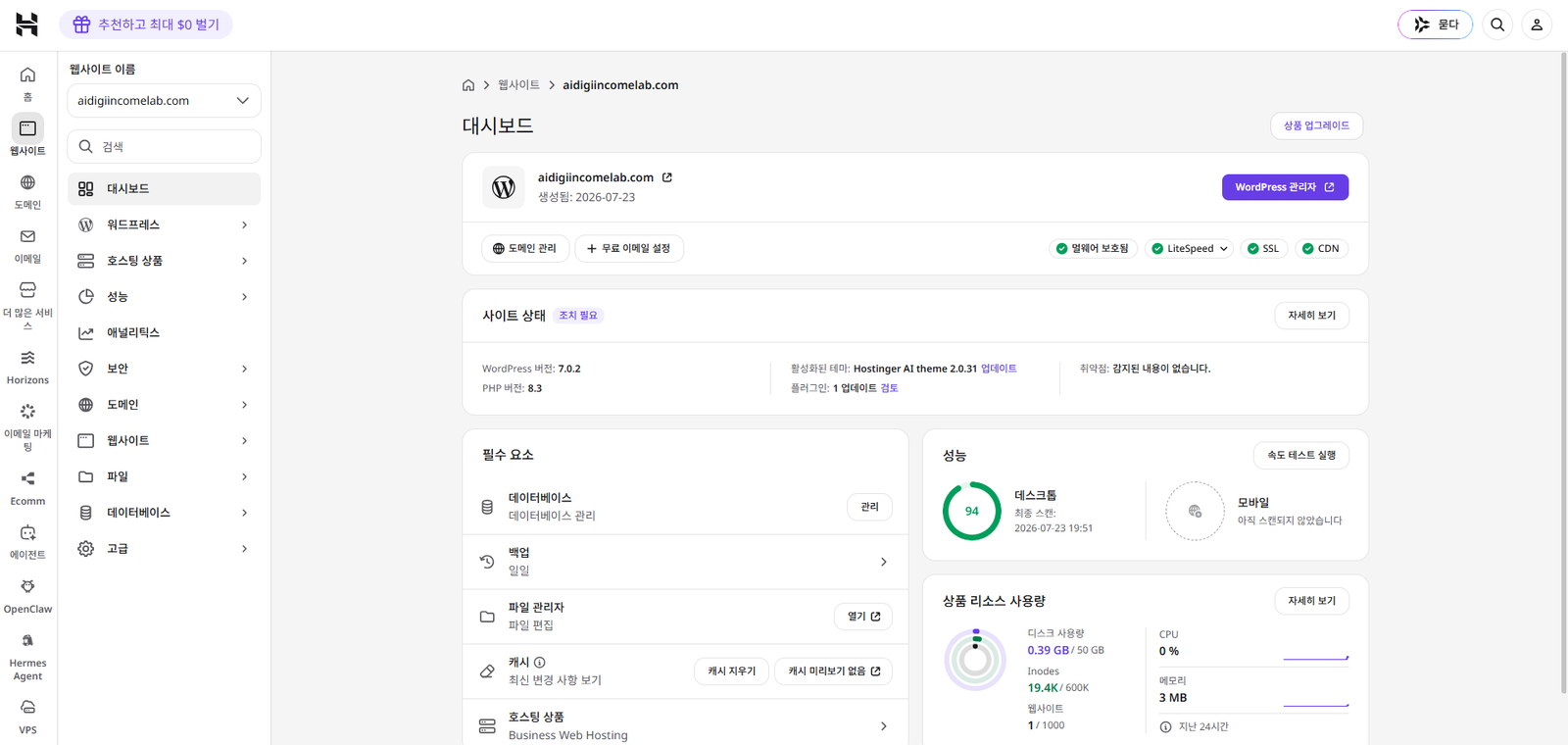
Task: Click the 웹사이트 breadcrumb link
Action: (518, 85)
